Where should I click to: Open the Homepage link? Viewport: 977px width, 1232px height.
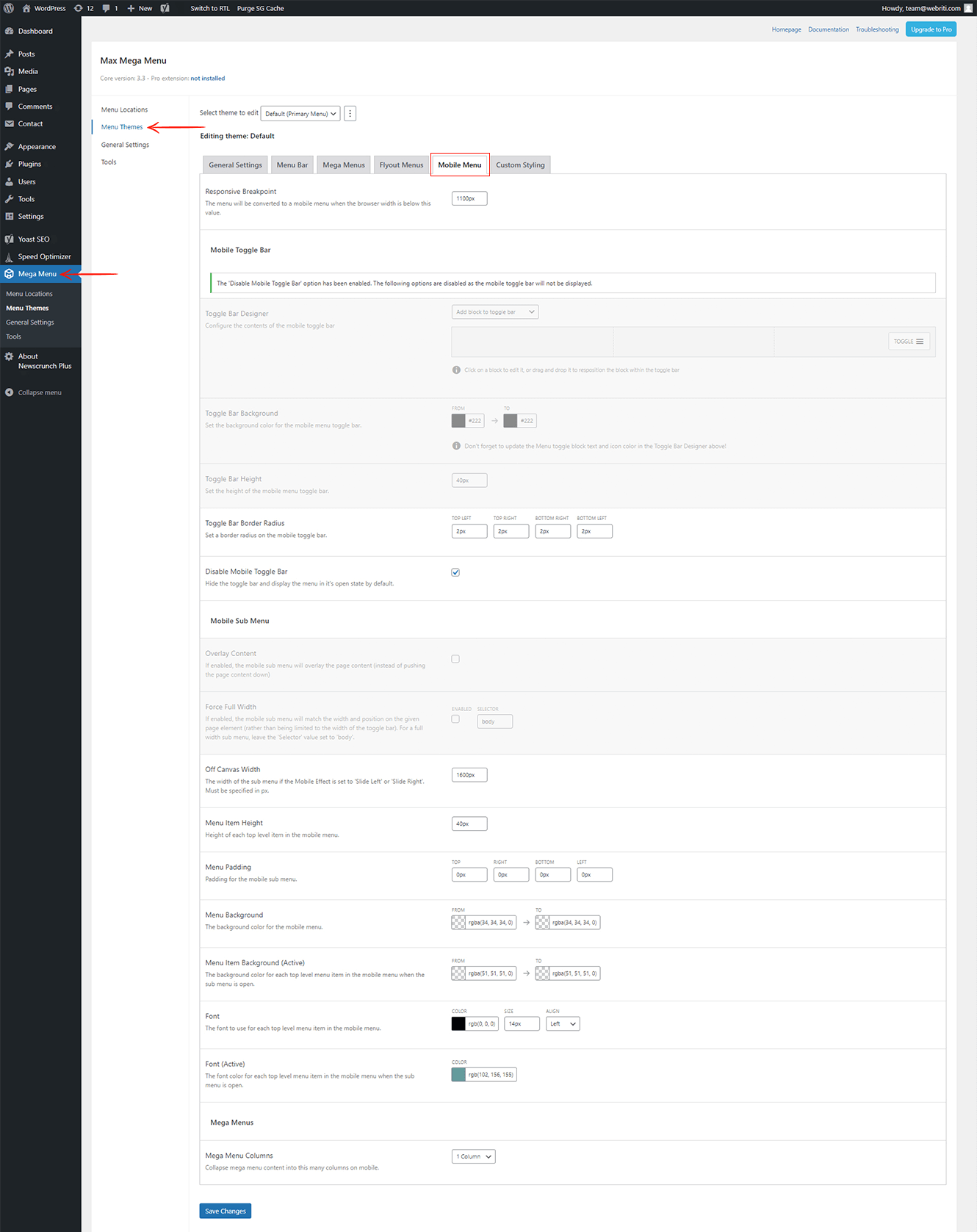coord(786,29)
